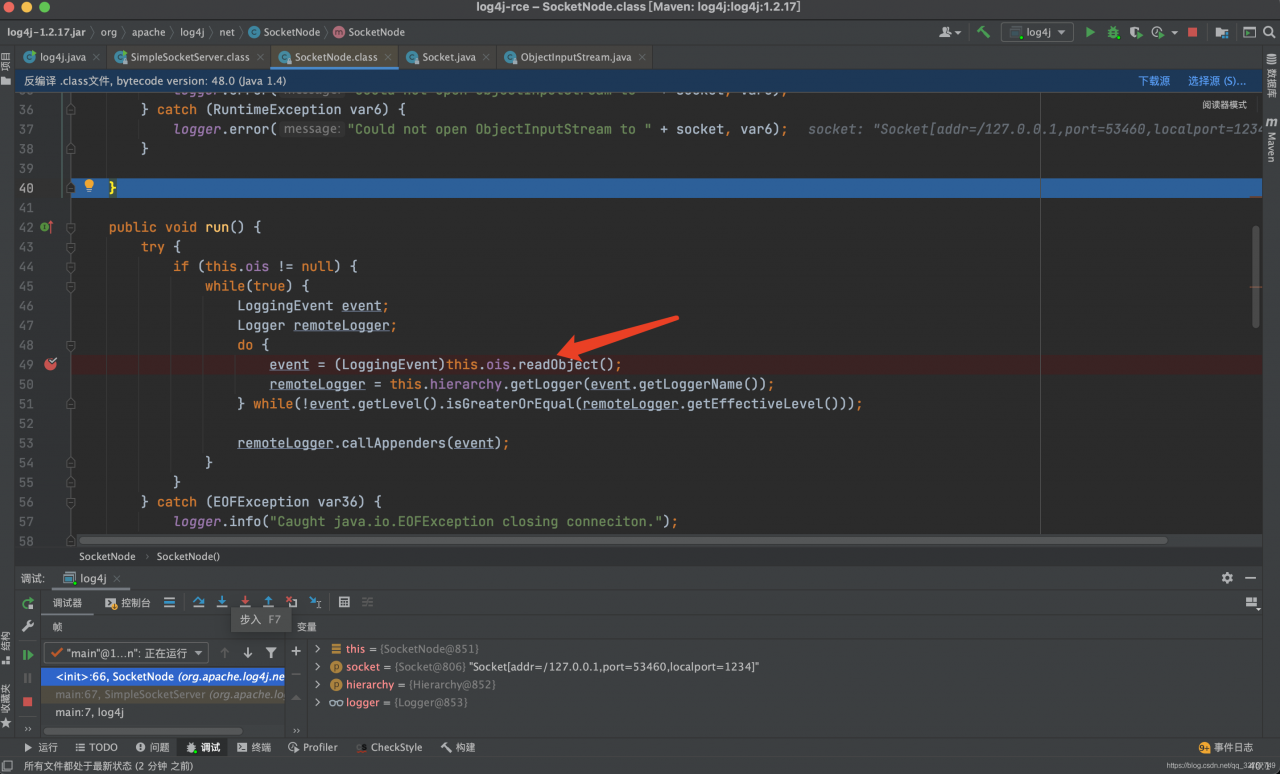Click the editor vertical scrollbar
The height and width of the screenshot is (774, 1280).
point(1256,276)
